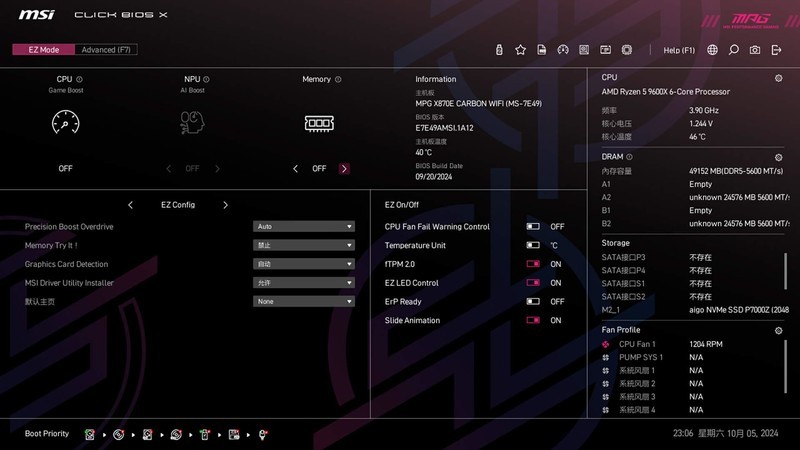Open Hardware Monitor gauge icon in toolbar
This screenshot has height=450, width=800.
pyautogui.click(x=563, y=49)
